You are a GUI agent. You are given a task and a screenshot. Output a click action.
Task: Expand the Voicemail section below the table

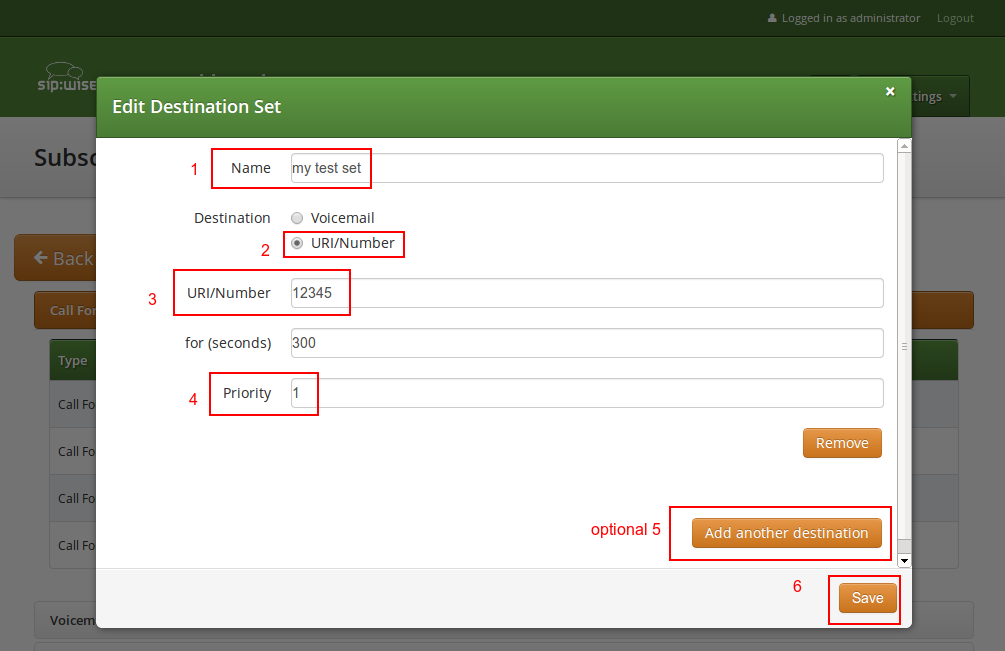[66, 620]
